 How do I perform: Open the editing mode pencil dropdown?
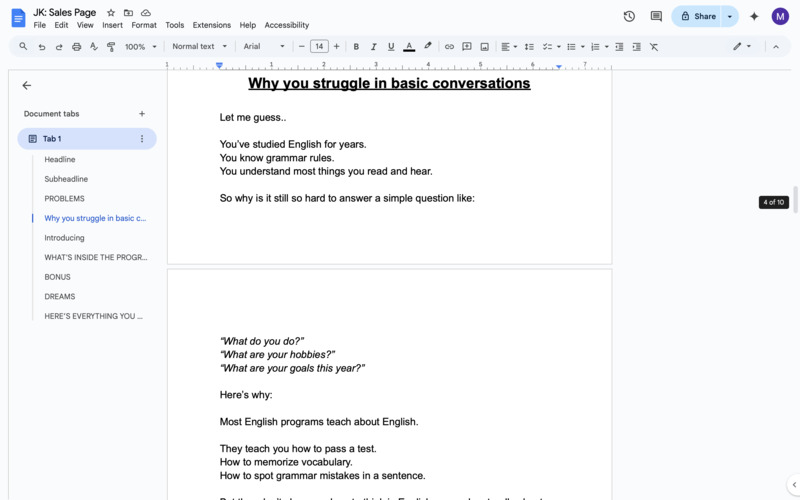coord(742,46)
